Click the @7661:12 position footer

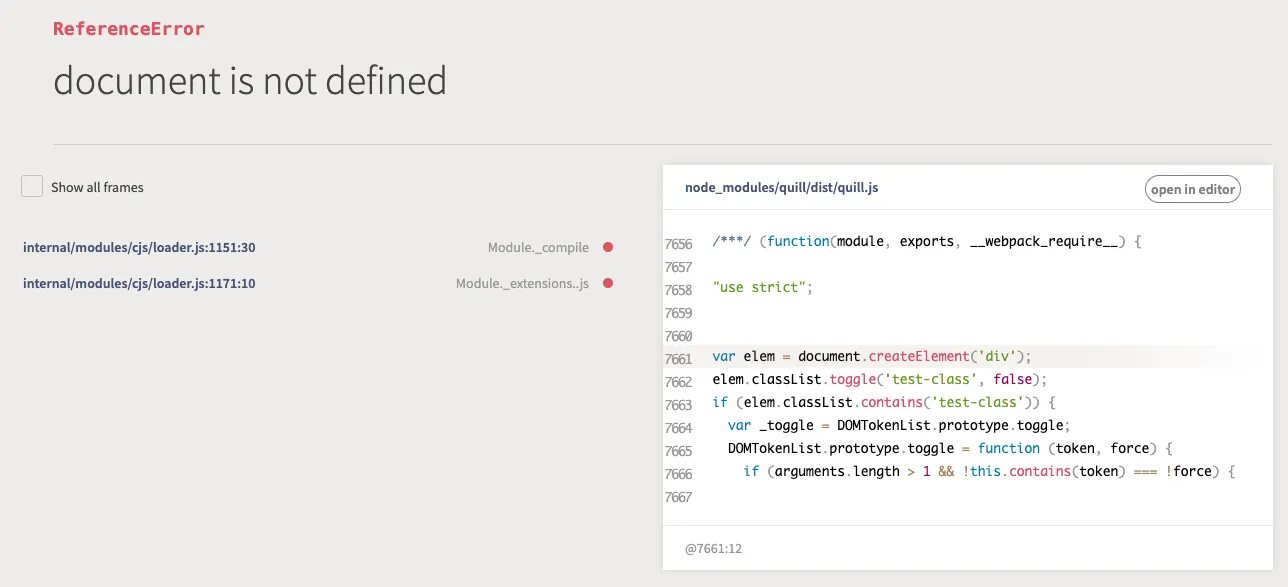713,548
